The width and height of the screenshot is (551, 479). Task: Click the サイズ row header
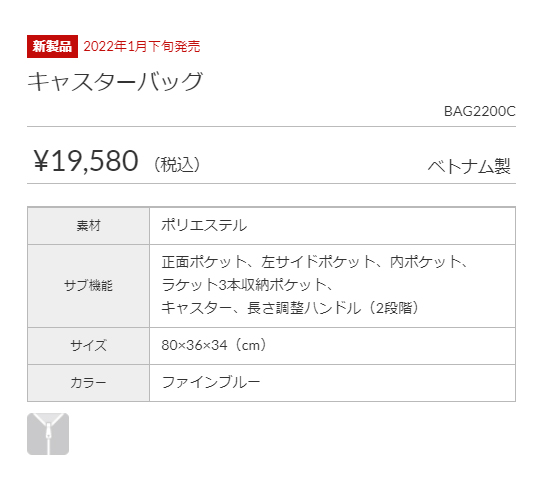pos(89,345)
